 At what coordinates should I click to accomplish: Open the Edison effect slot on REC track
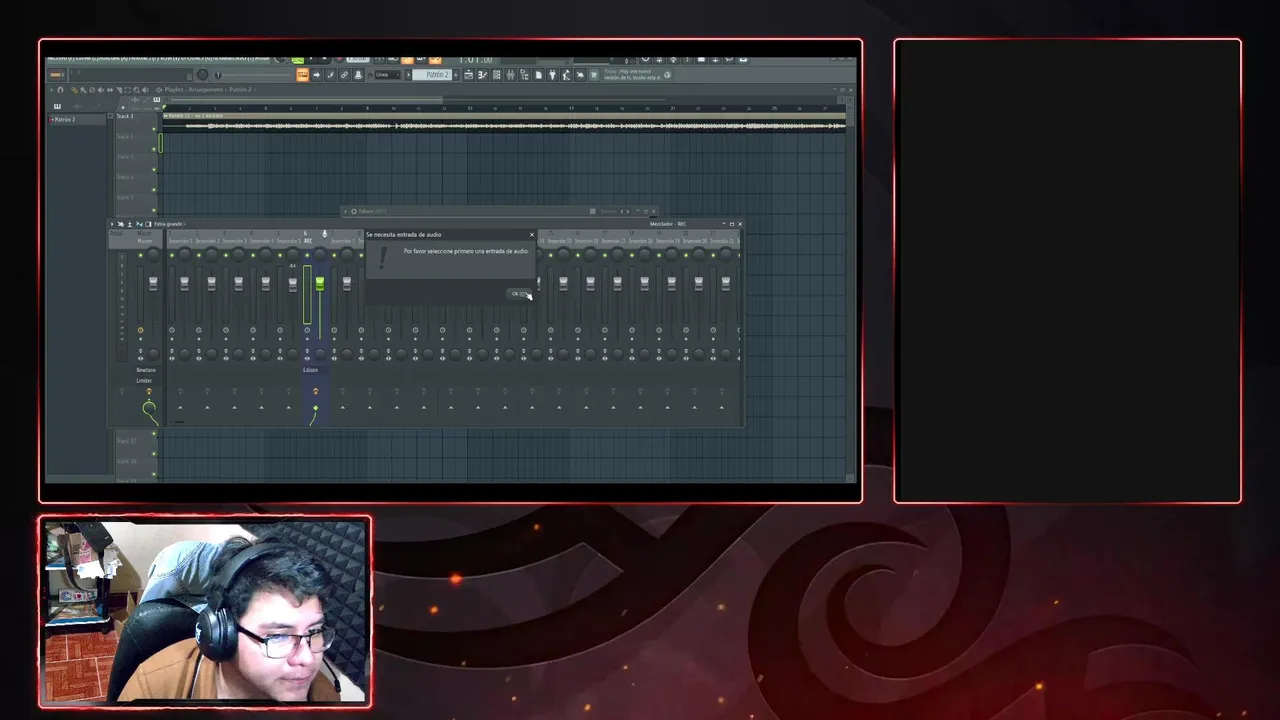click(x=311, y=370)
